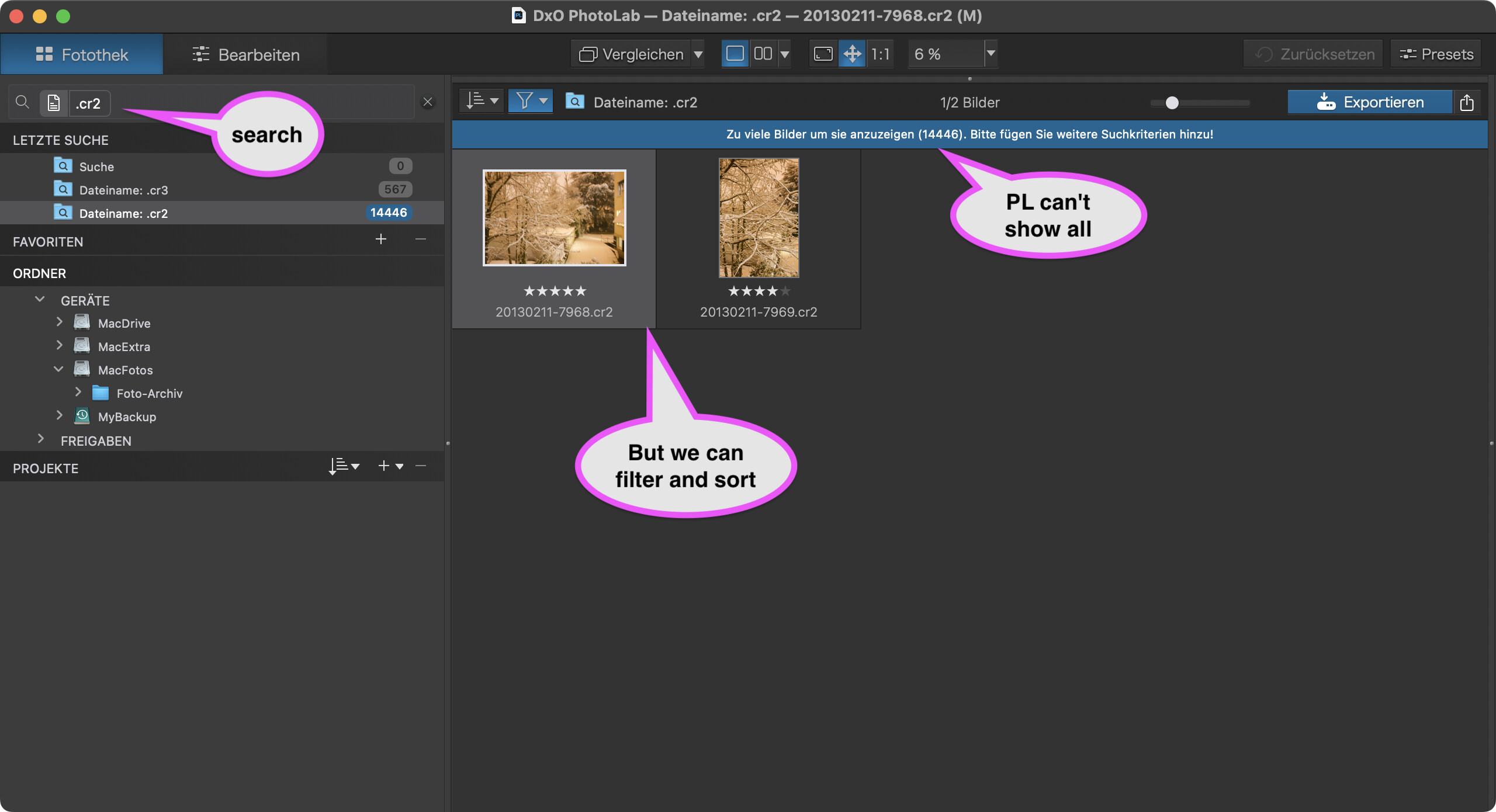Open the Presets button
The width and height of the screenshot is (1496, 812).
1436,54
